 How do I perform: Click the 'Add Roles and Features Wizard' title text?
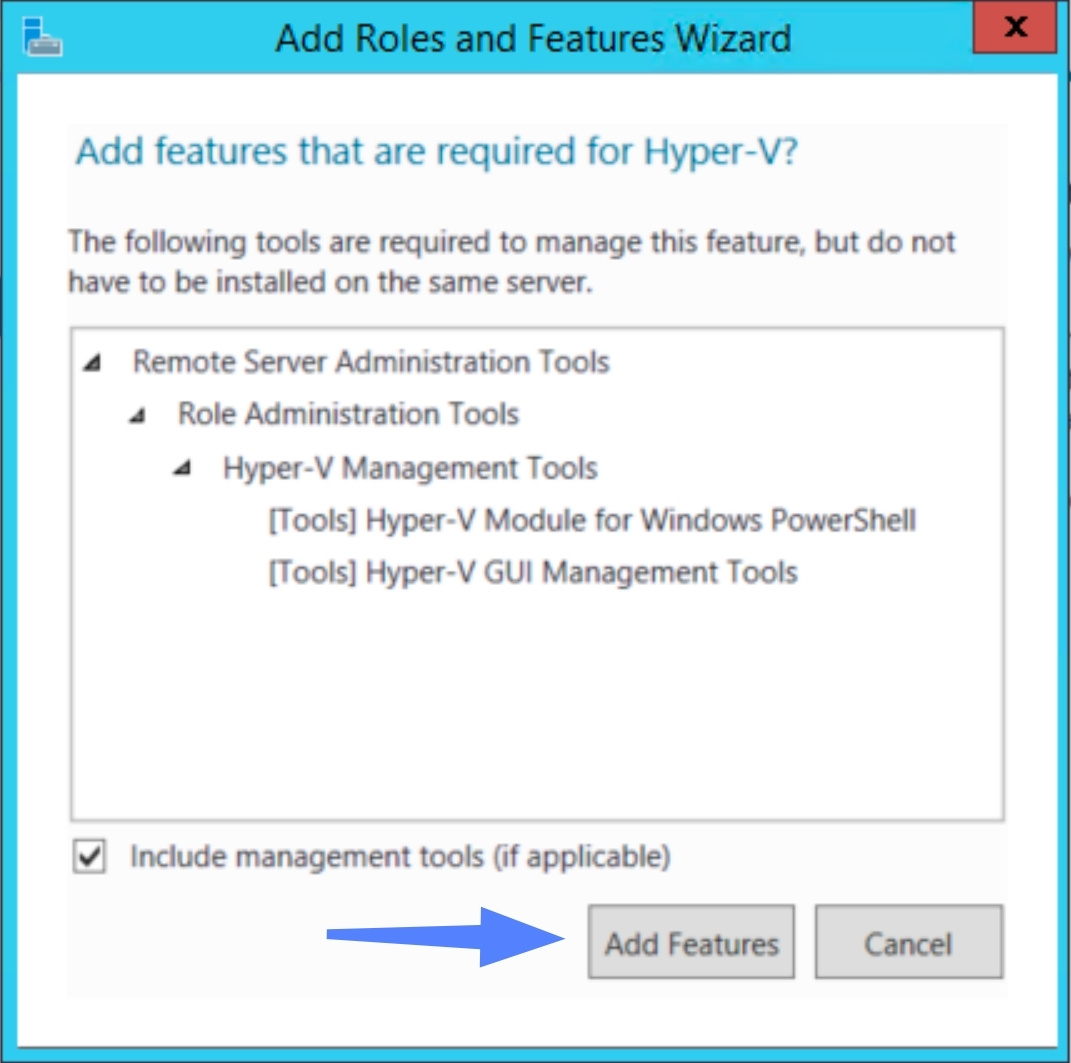pos(533,38)
